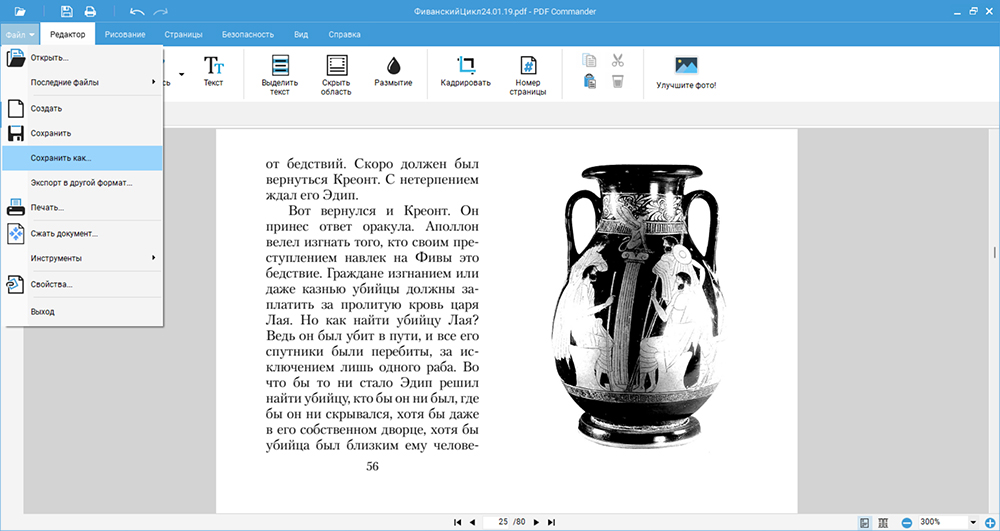1000x531 pixels.
Task: Click the save floppy icon in title bar
Action: pos(67,11)
